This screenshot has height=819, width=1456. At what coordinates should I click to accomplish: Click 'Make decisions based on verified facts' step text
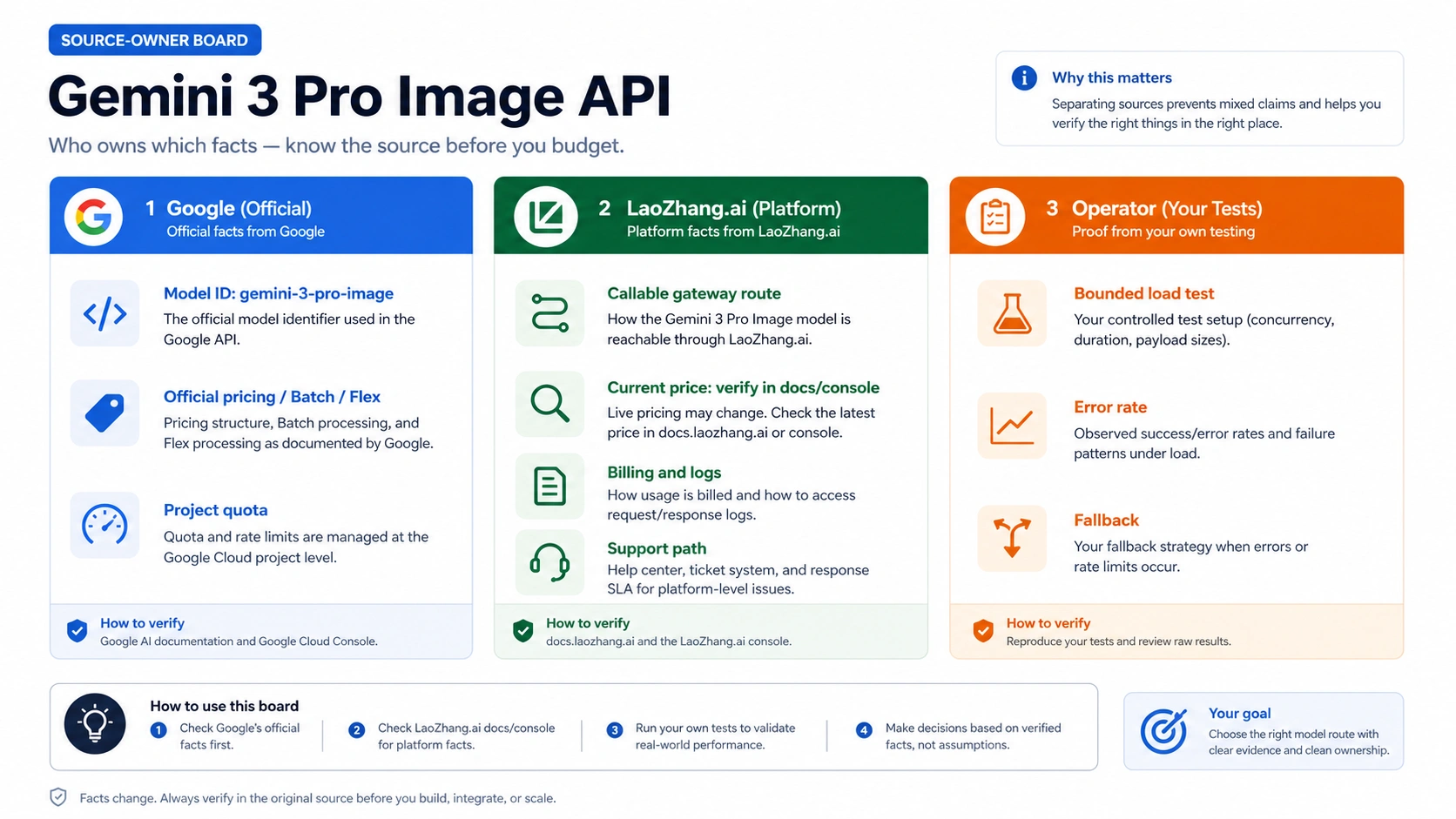pos(973,736)
